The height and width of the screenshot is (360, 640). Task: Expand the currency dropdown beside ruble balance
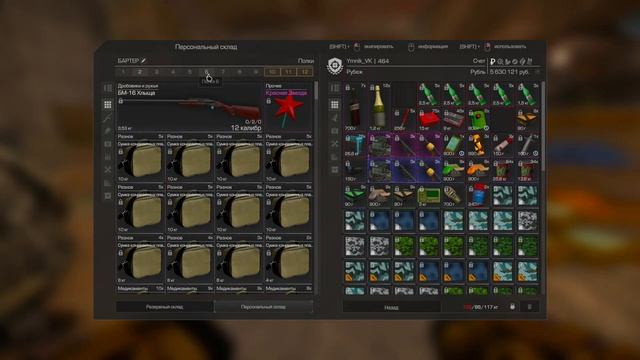point(538,72)
